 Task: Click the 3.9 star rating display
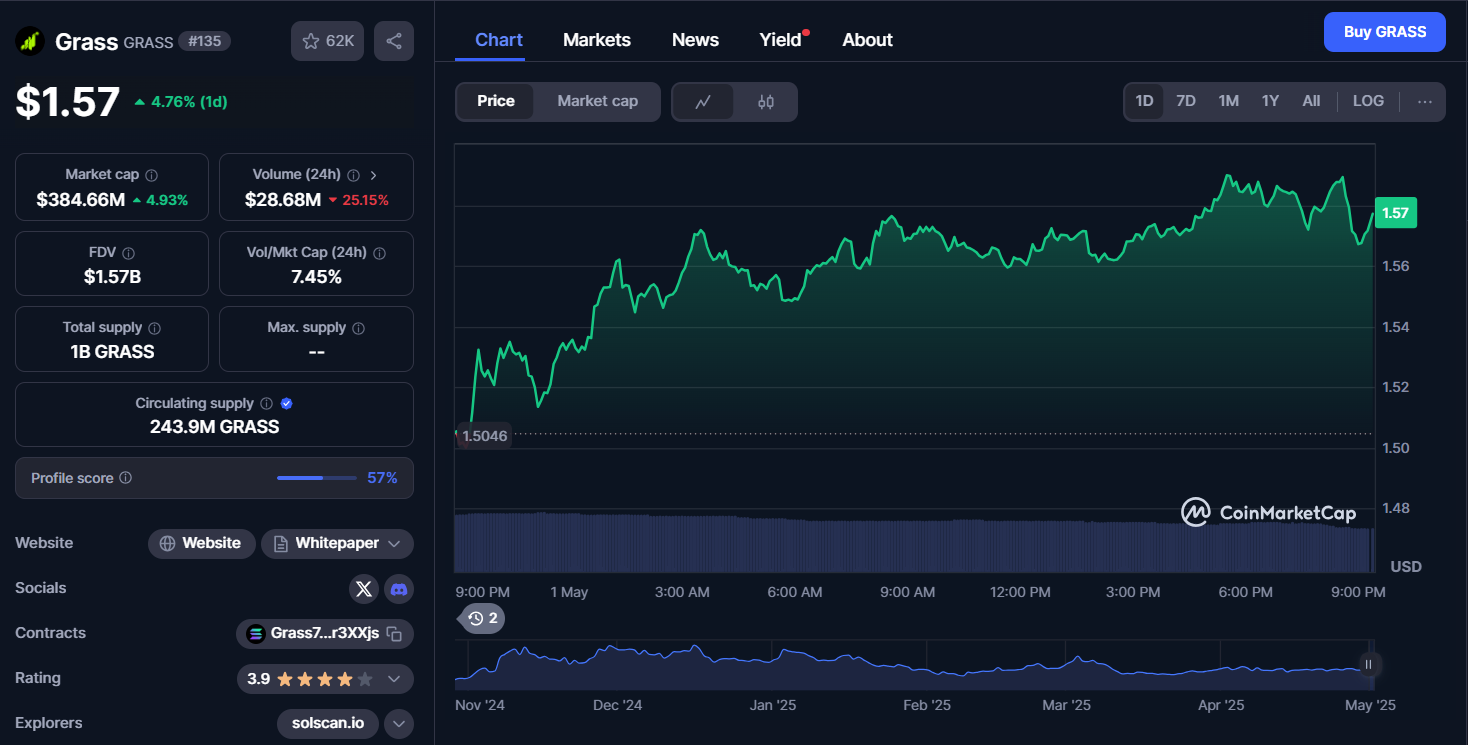tap(310, 679)
